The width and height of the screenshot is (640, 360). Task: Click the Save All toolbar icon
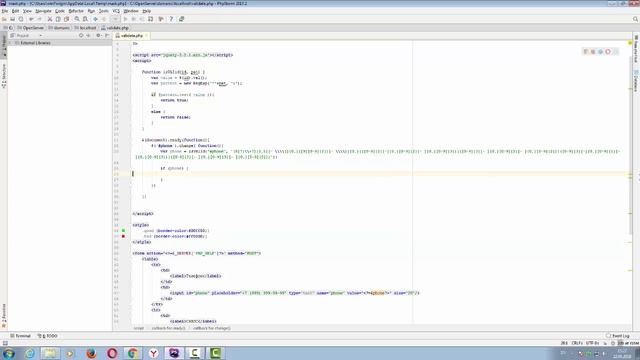coord(13,19)
